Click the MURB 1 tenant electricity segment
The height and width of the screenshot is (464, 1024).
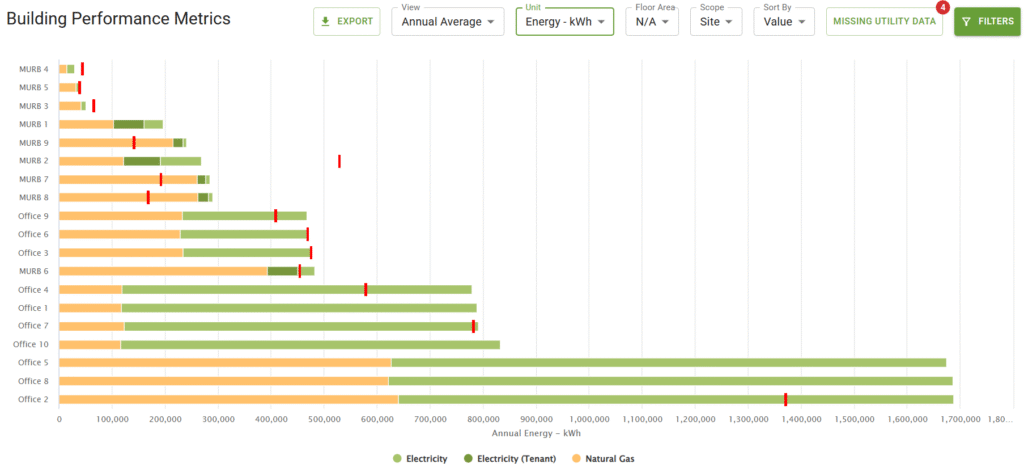click(128, 124)
